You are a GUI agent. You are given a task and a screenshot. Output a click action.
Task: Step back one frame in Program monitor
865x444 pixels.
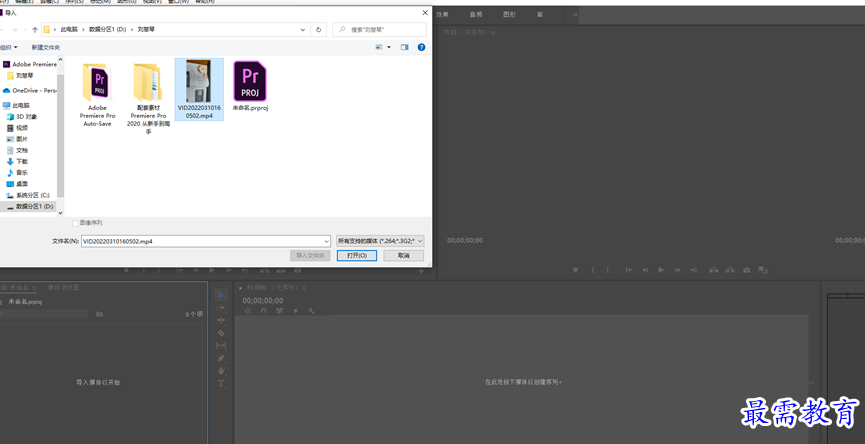(644, 270)
